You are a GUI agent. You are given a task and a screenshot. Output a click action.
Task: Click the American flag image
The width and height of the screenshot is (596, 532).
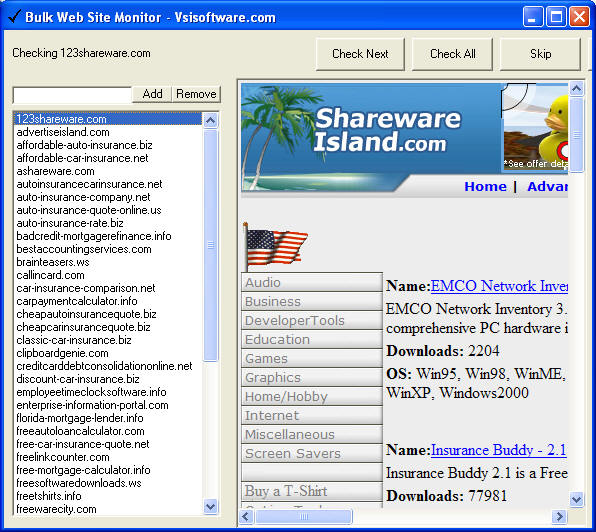coord(275,247)
